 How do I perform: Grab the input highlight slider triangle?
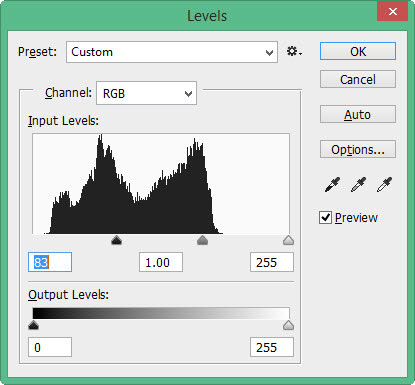[288, 240]
